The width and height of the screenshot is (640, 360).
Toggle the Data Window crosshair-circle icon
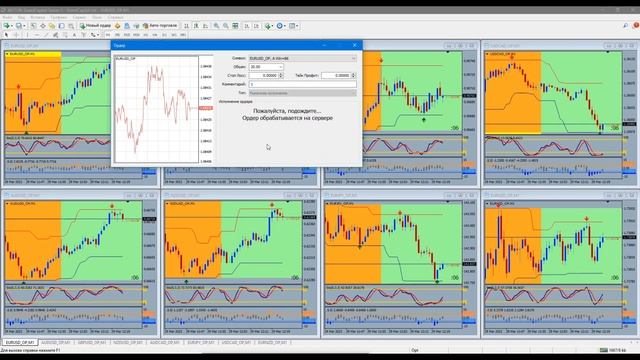[x=43, y=26]
